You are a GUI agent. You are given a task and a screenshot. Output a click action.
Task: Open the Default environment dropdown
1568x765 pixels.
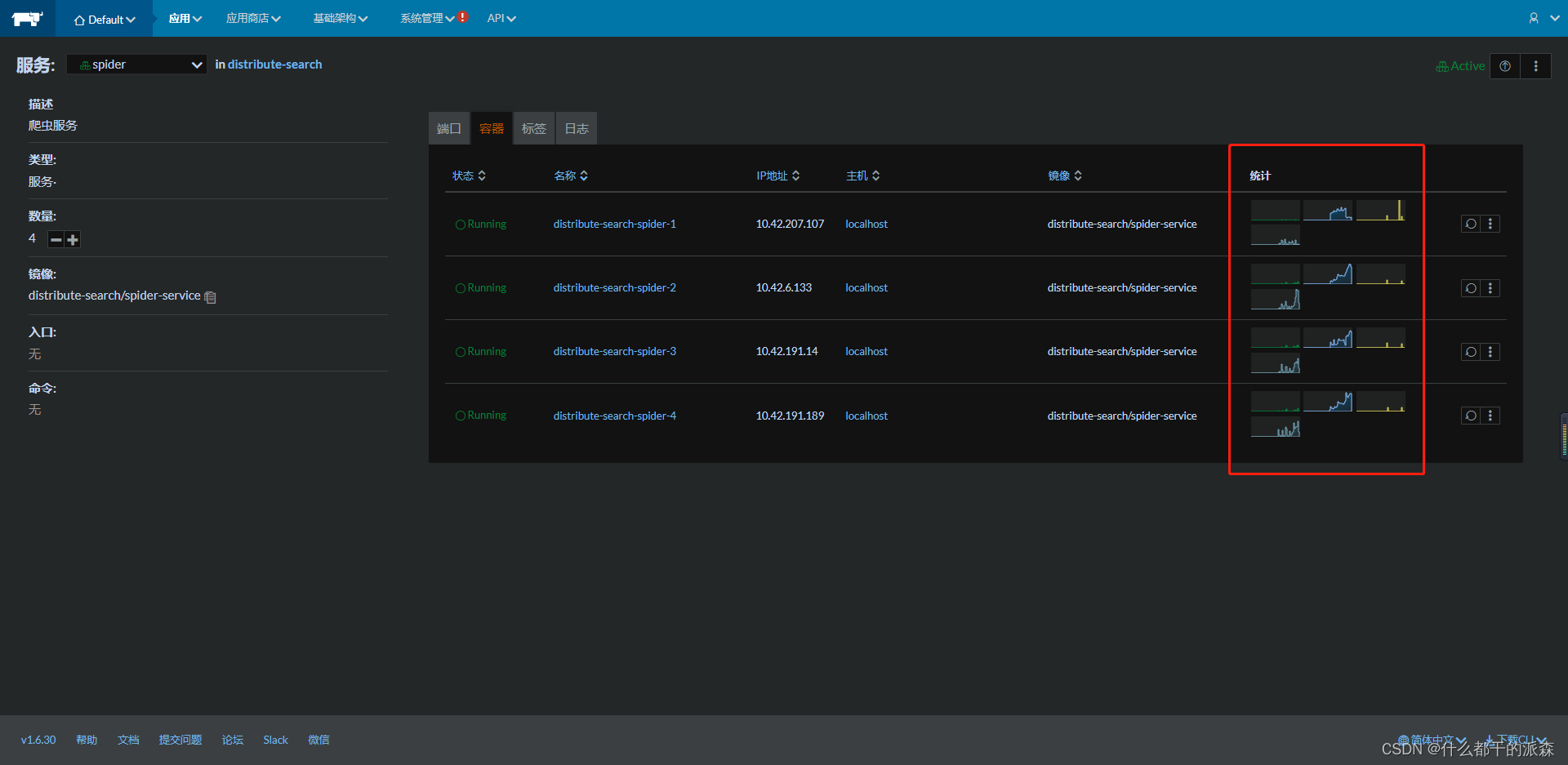(105, 19)
